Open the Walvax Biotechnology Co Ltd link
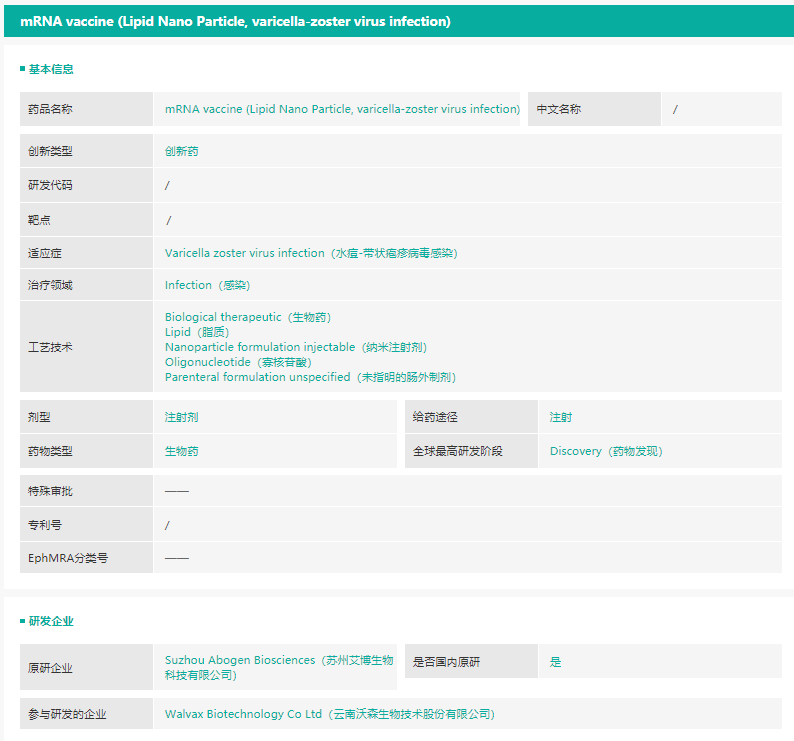794x741 pixels. (x=330, y=714)
